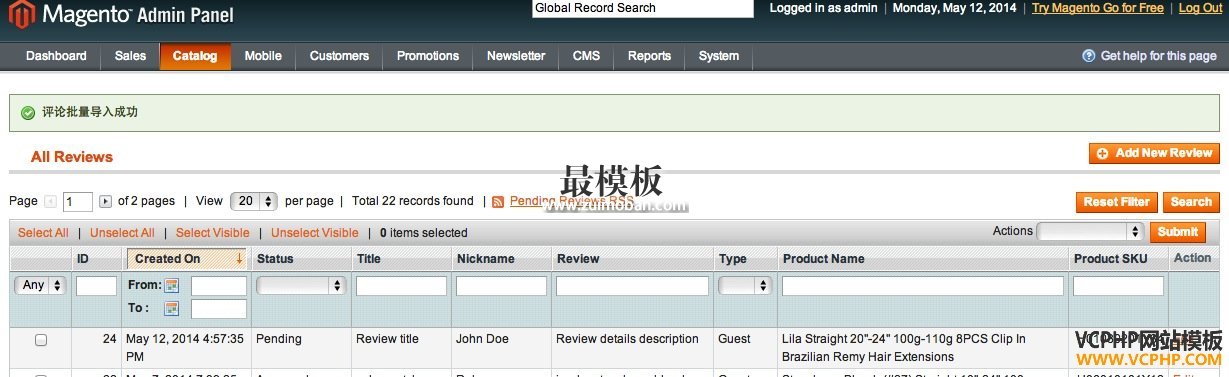Open the Customers menu
This screenshot has width=1229, height=377.
click(x=339, y=56)
